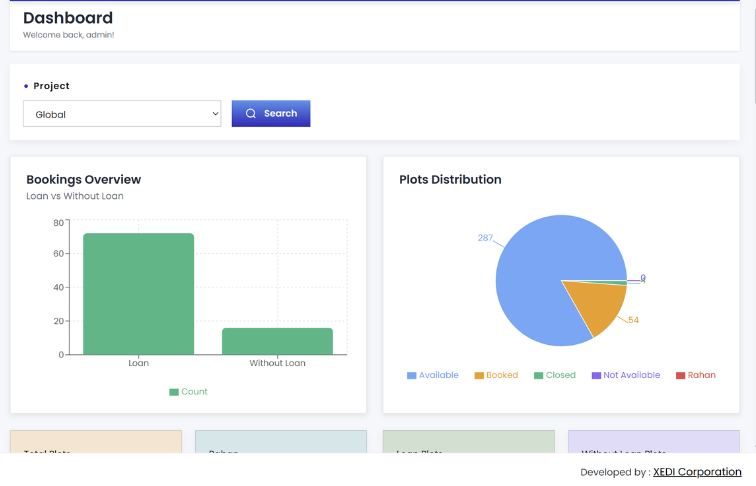756x486 pixels.
Task: Click the Loan Plots summary card
Action: tap(469, 442)
